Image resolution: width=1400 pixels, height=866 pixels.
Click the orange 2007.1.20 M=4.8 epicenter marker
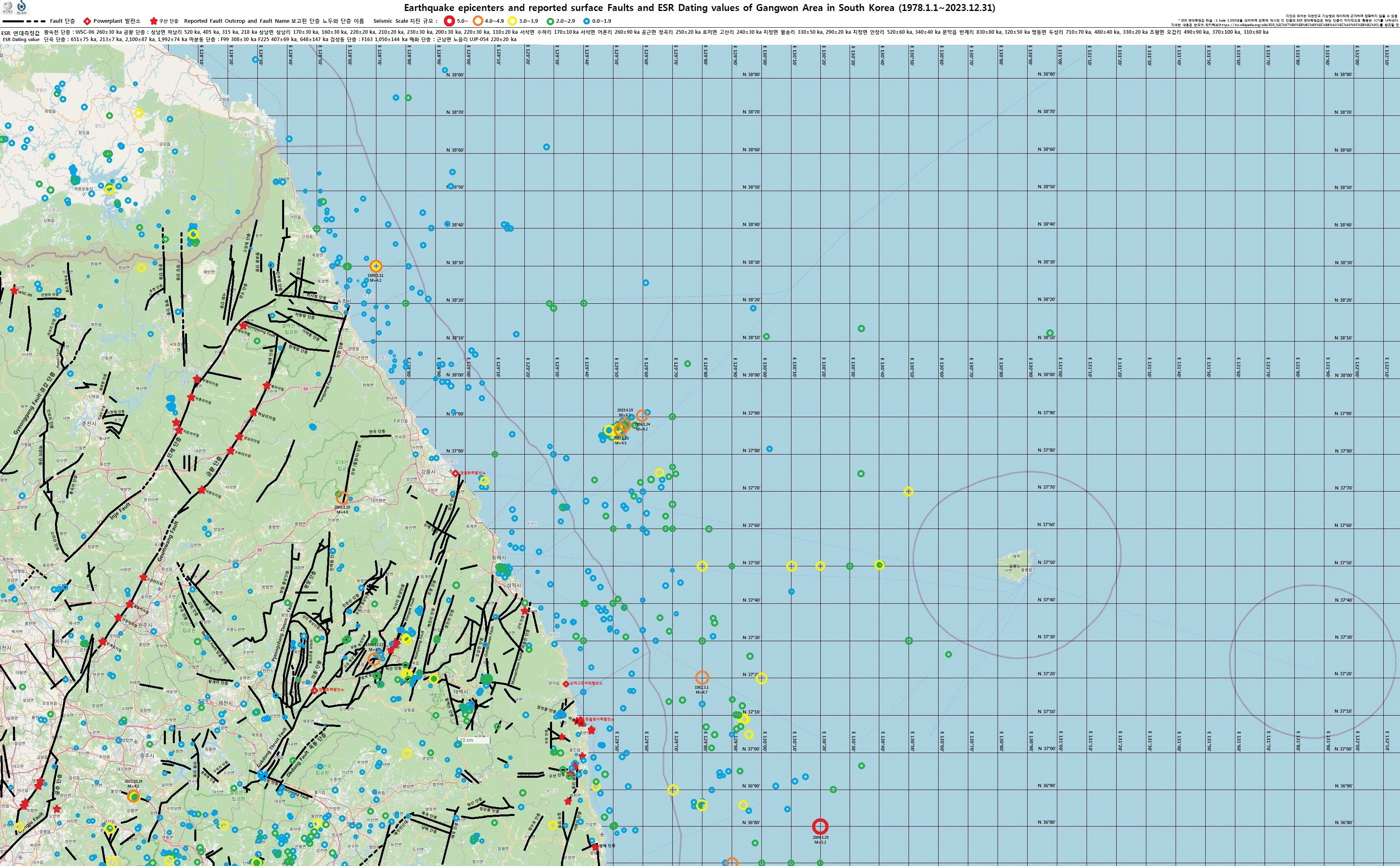[x=342, y=498]
